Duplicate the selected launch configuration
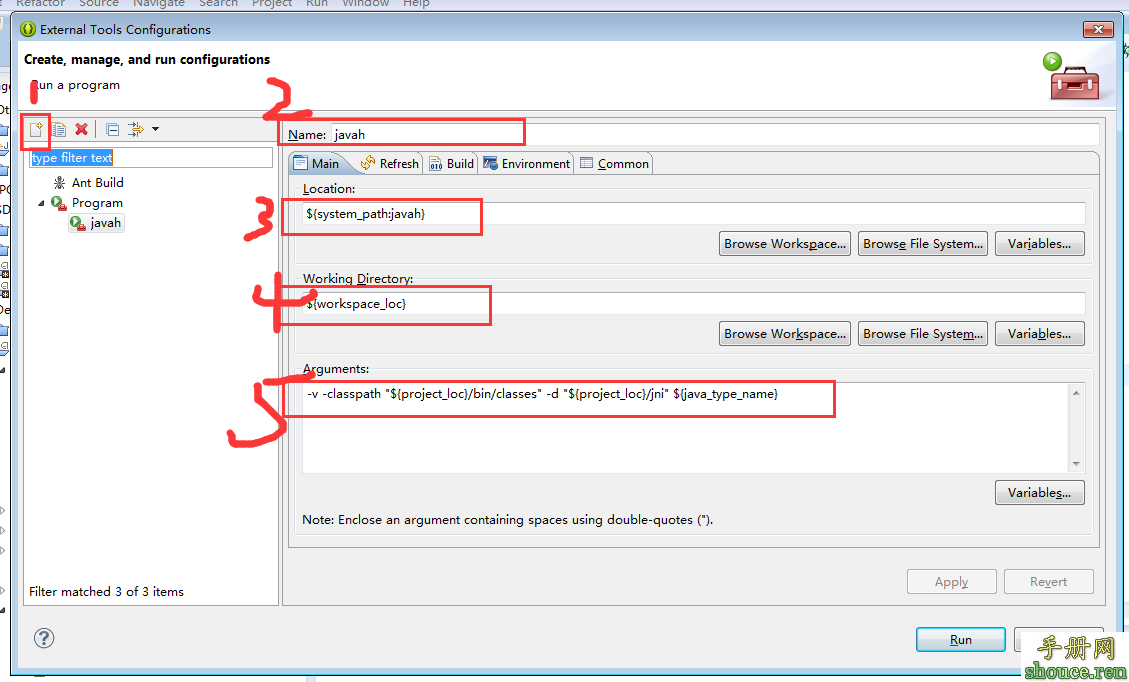 (59, 129)
